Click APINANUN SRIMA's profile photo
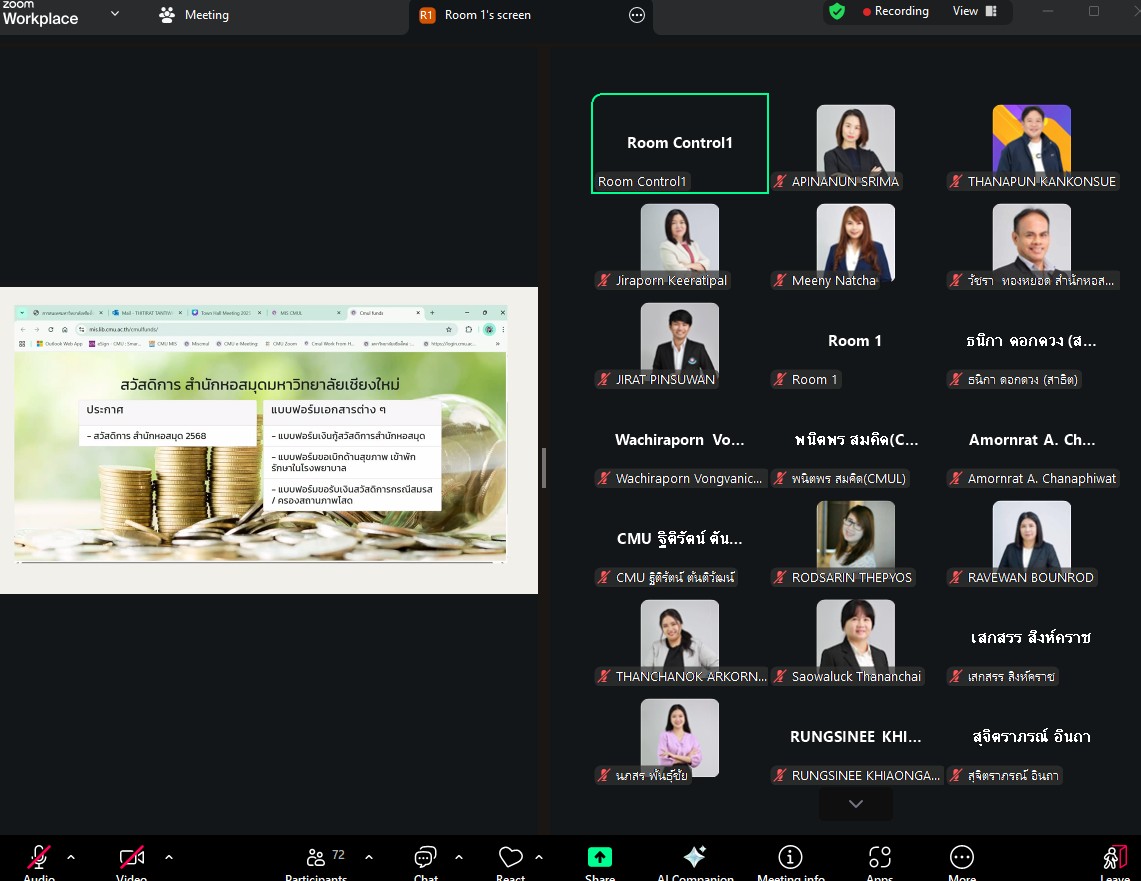 [856, 140]
